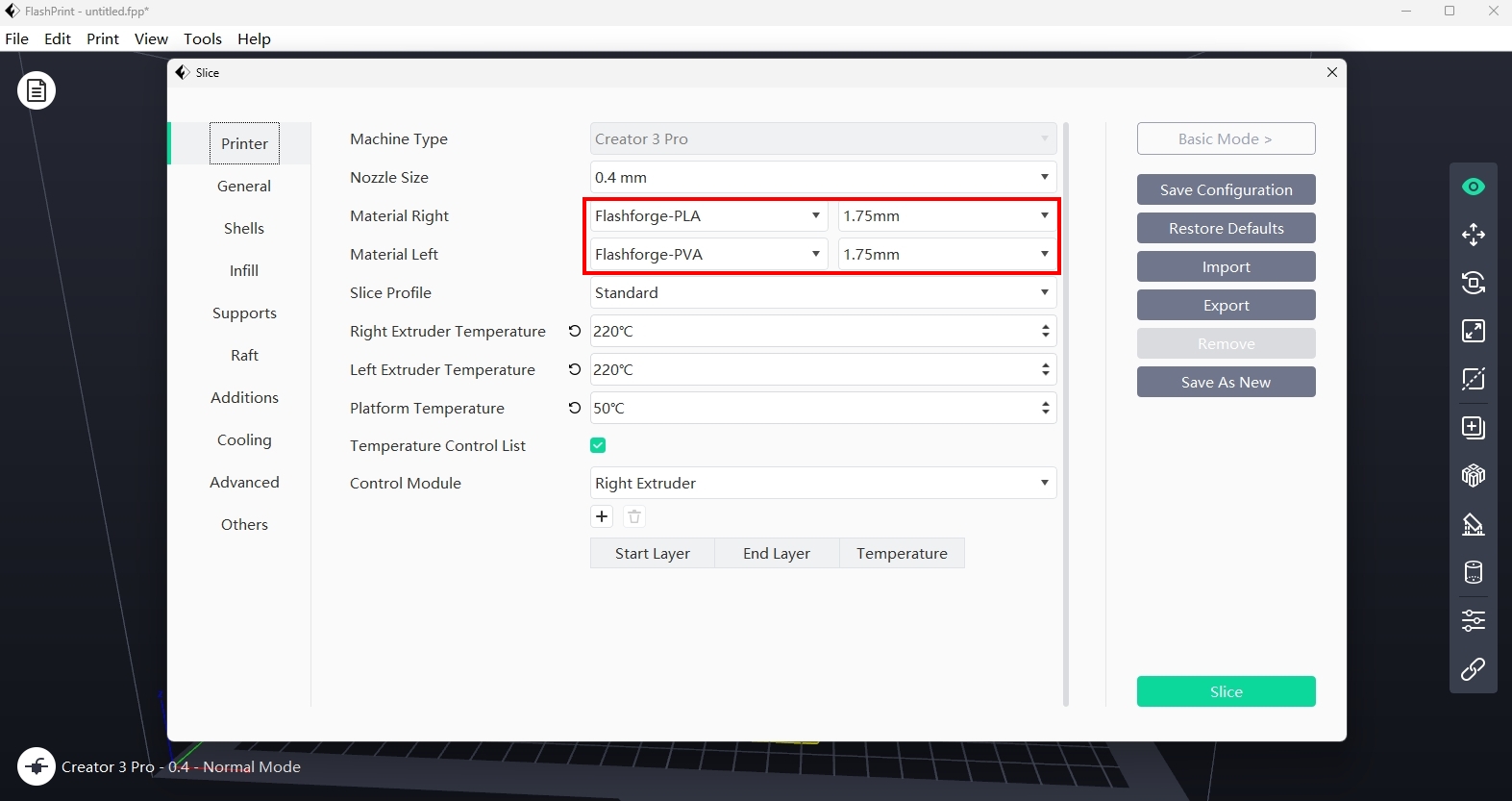This screenshot has width=1512, height=801.
Task: Select the Scale tool icon
Action: 1473,331
